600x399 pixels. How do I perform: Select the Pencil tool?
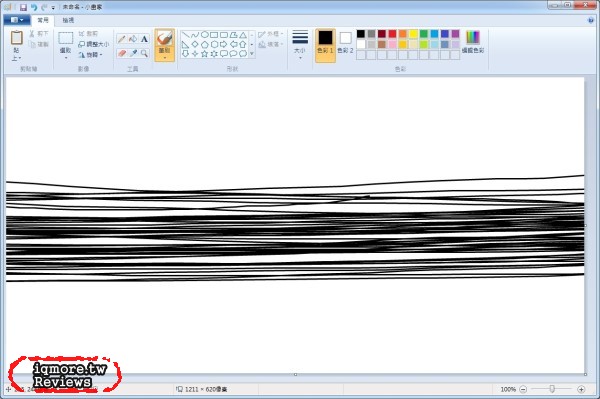(122, 39)
